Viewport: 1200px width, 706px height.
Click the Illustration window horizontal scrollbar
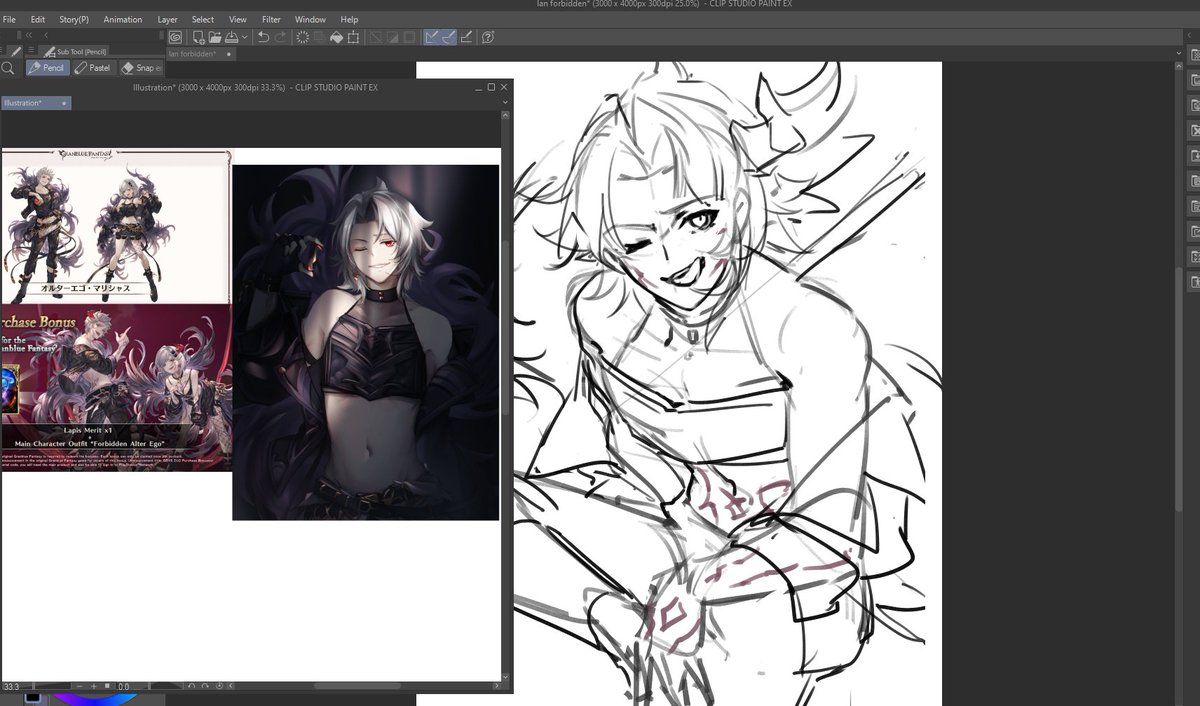(x=358, y=686)
